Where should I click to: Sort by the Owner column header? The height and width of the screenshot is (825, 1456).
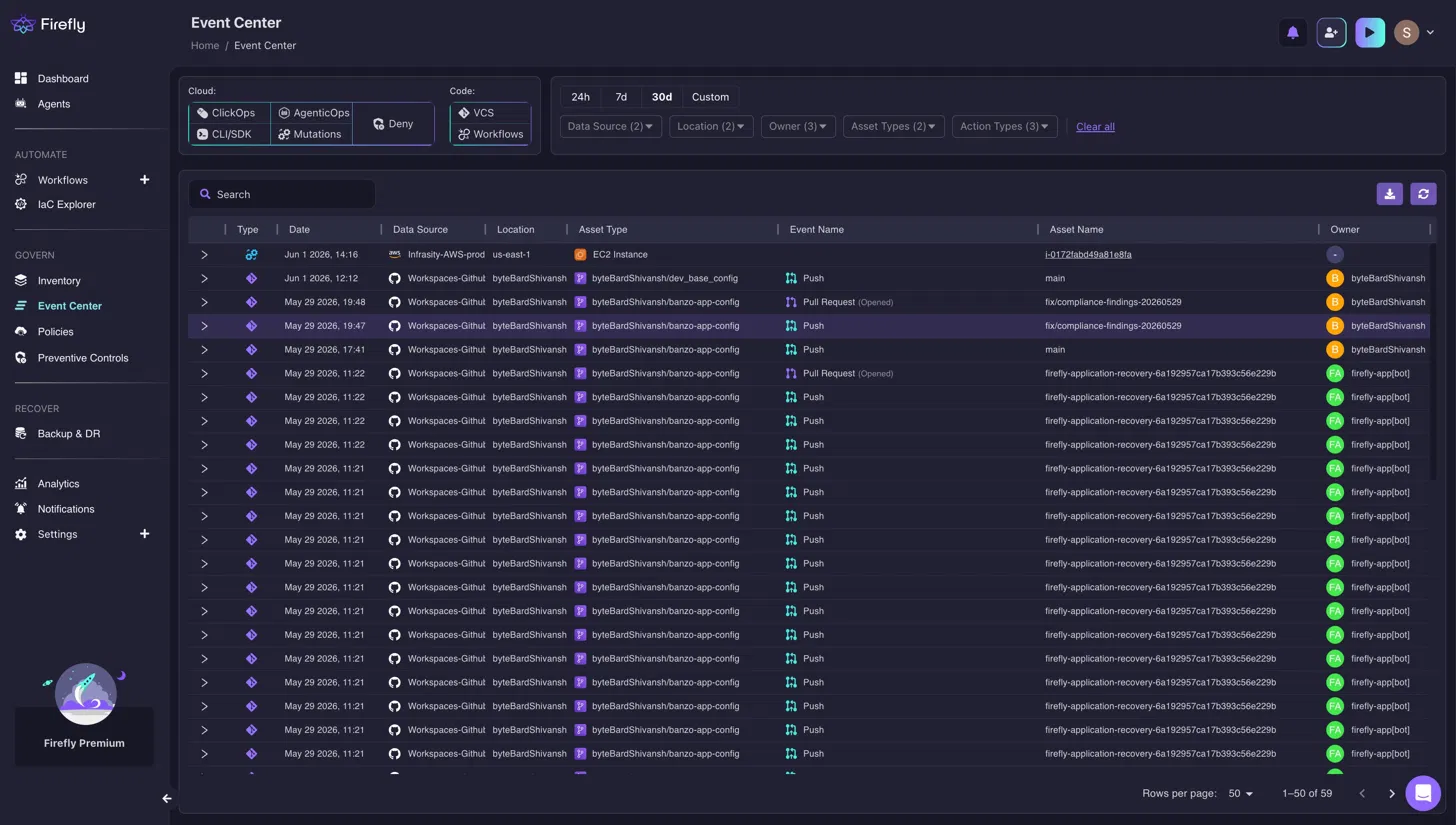point(1344,229)
